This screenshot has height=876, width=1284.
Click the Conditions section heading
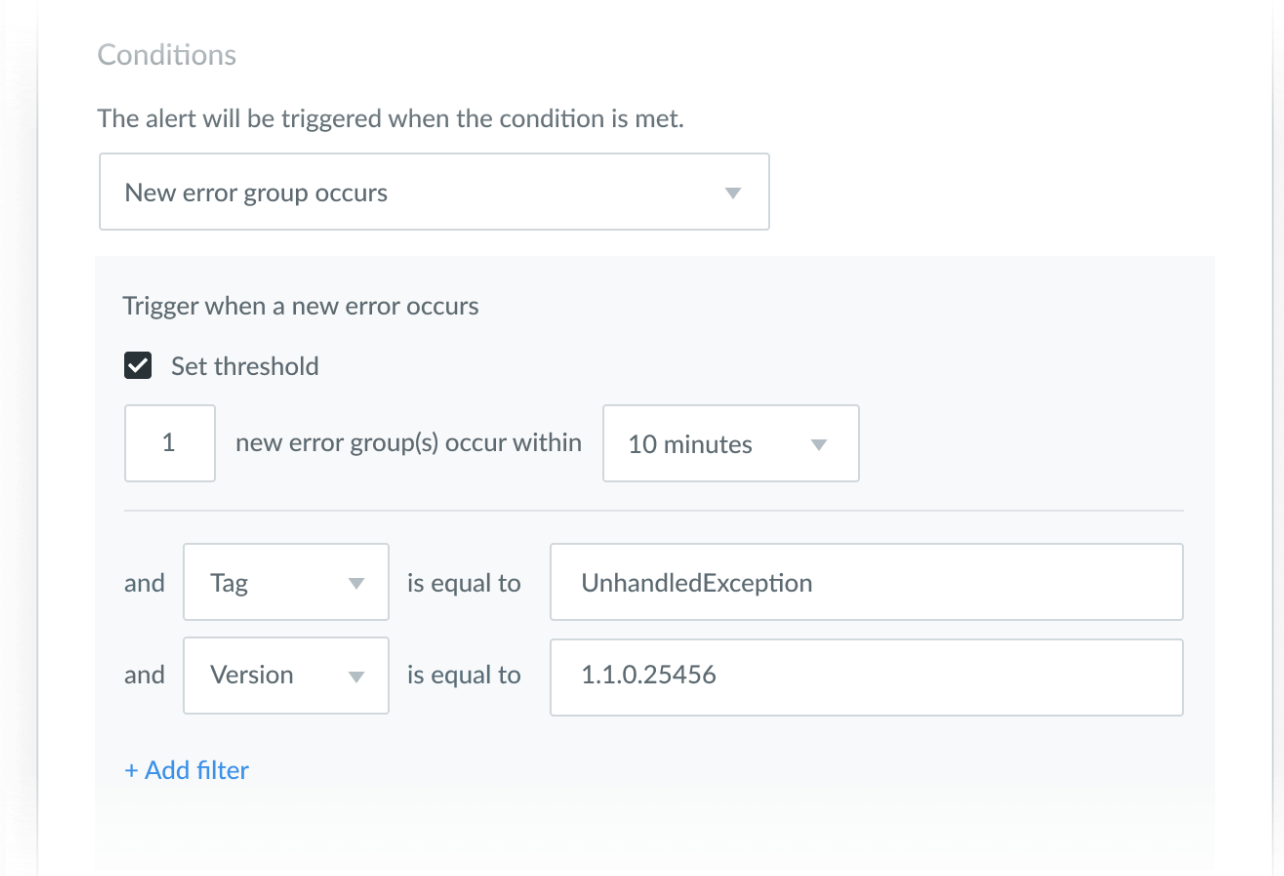166,55
